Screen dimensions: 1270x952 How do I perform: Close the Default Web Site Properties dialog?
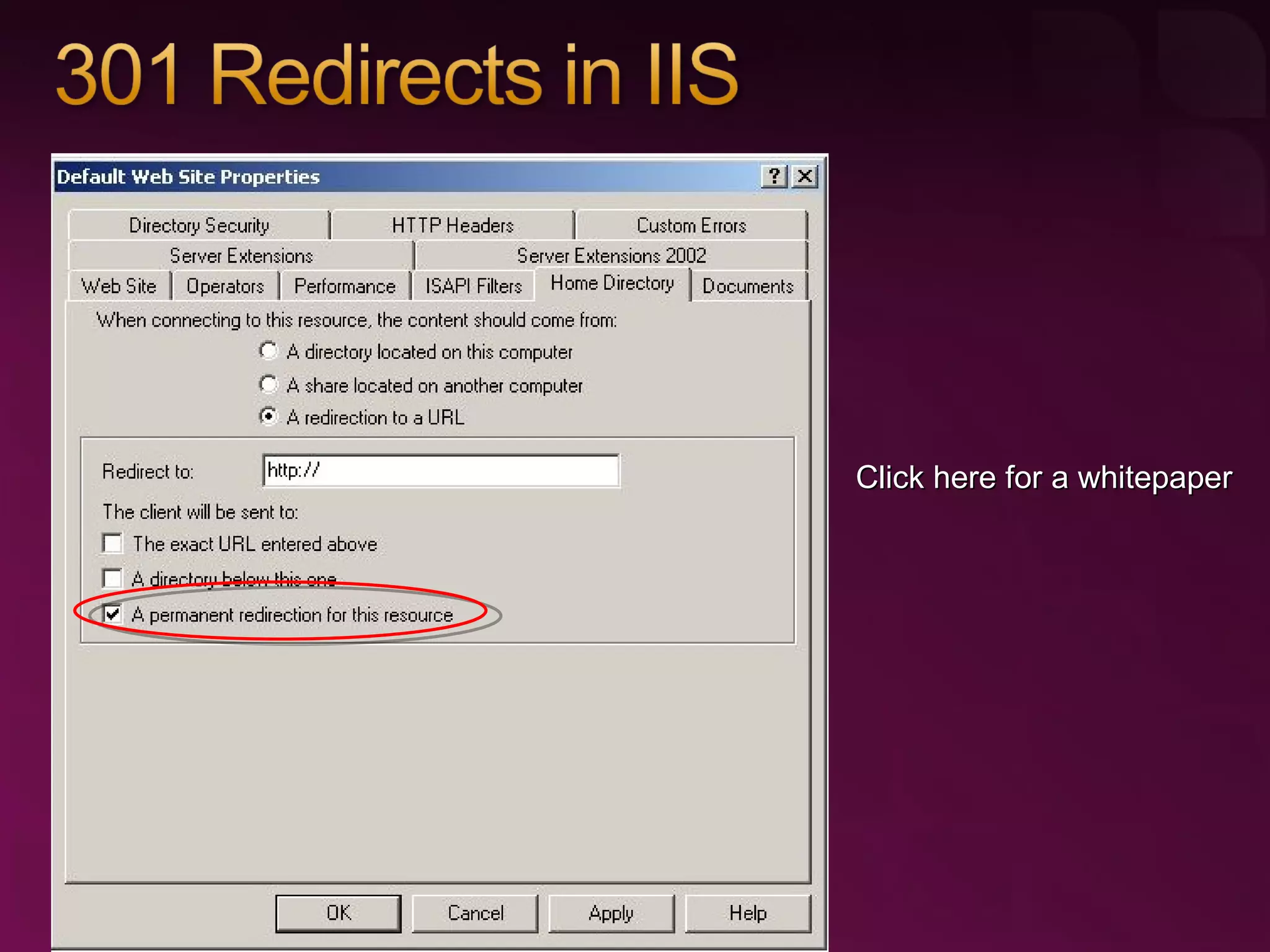[805, 177]
